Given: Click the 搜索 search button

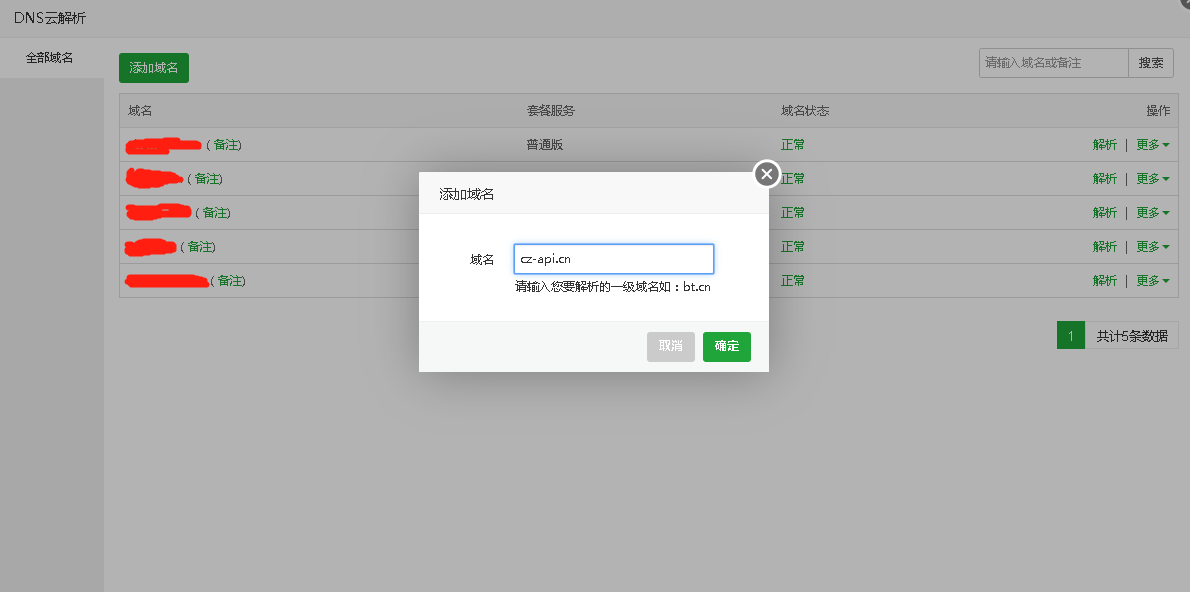Looking at the screenshot, I should (x=1151, y=63).
